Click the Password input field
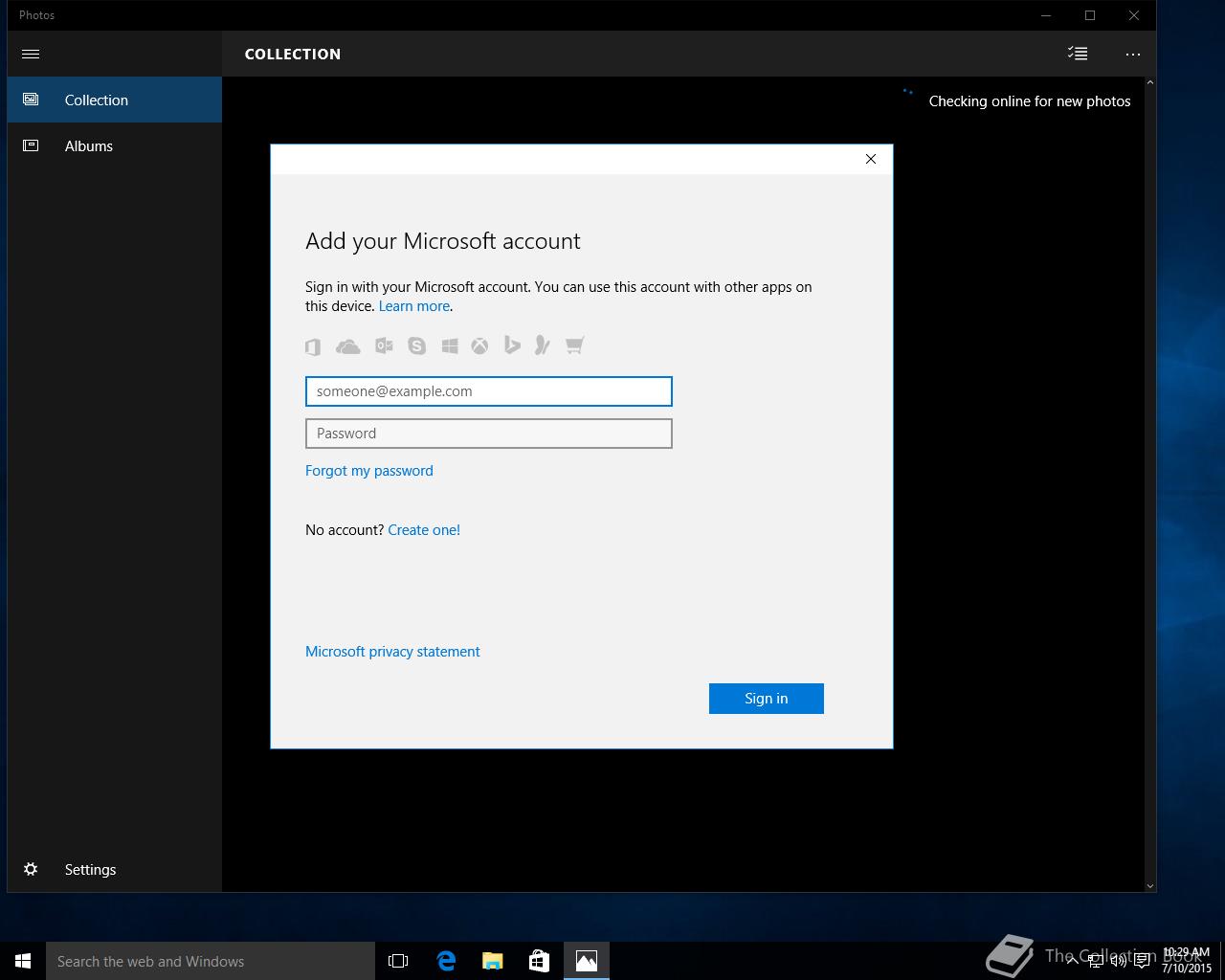The height and width of the screenshot is (980, 1225). click(489, 434)
